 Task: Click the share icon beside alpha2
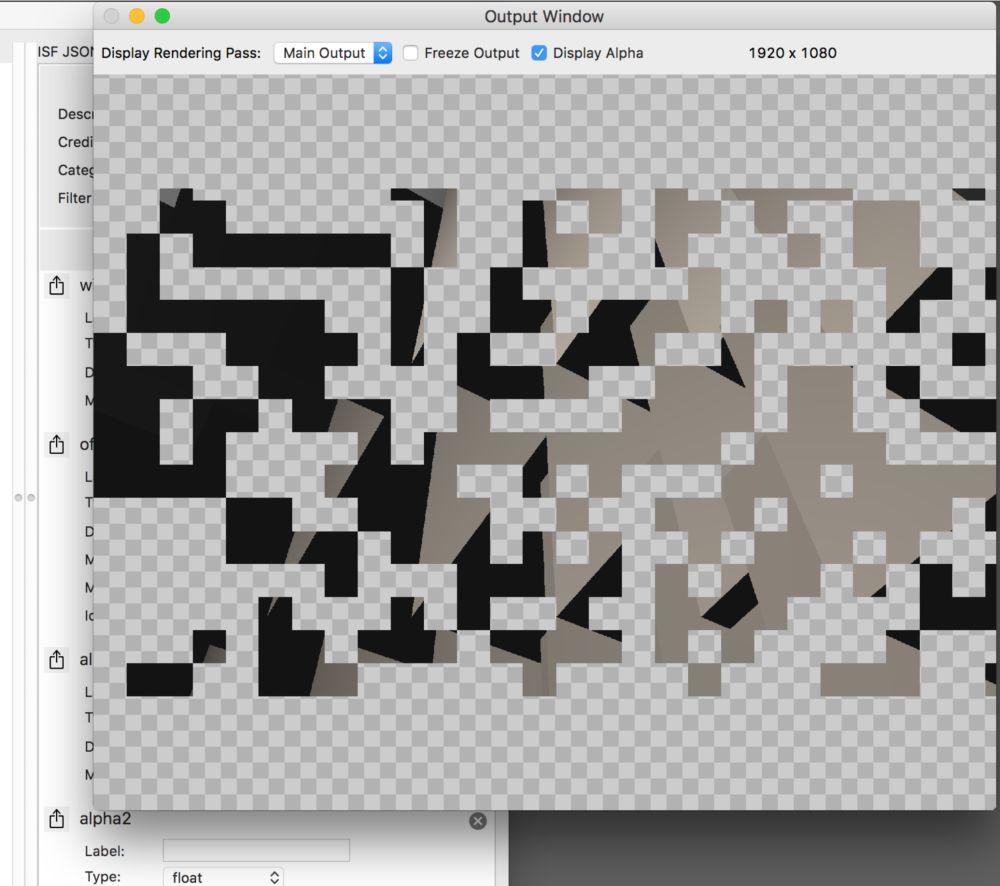click(x=57, y=818)
